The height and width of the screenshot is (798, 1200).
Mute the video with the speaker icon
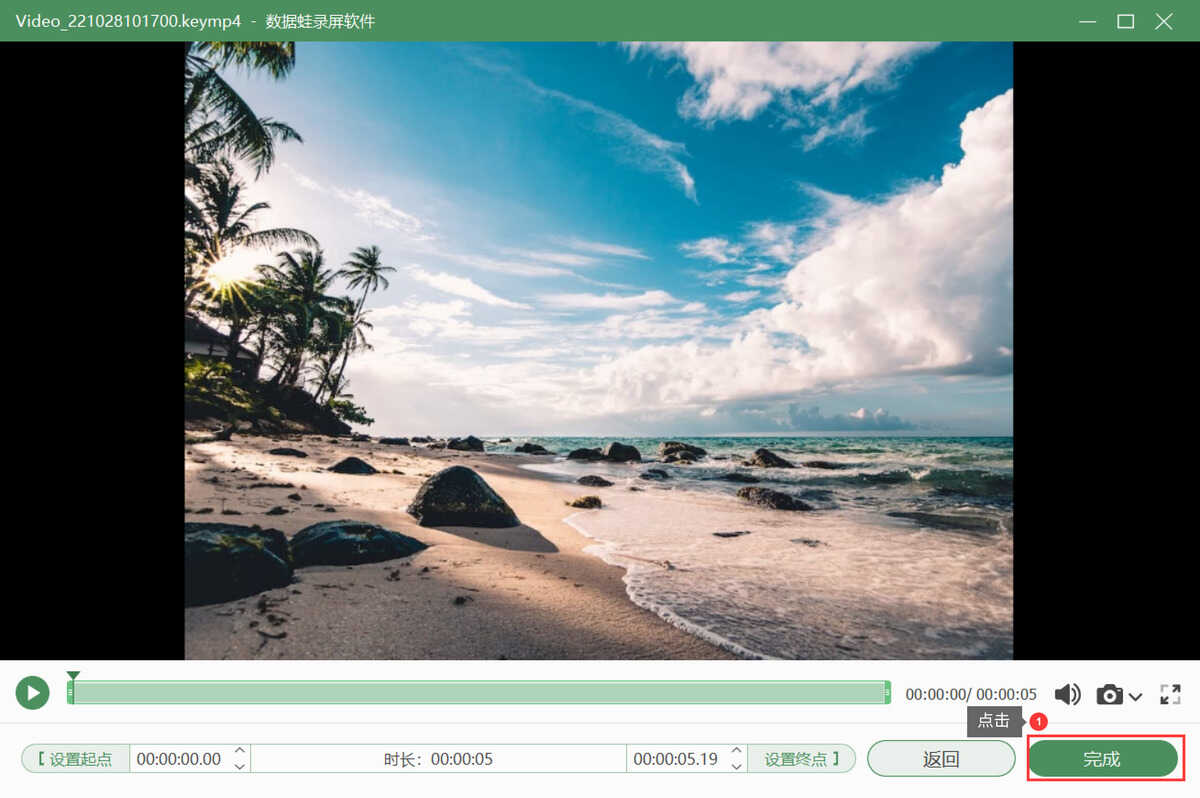[x=1067, y=694]
